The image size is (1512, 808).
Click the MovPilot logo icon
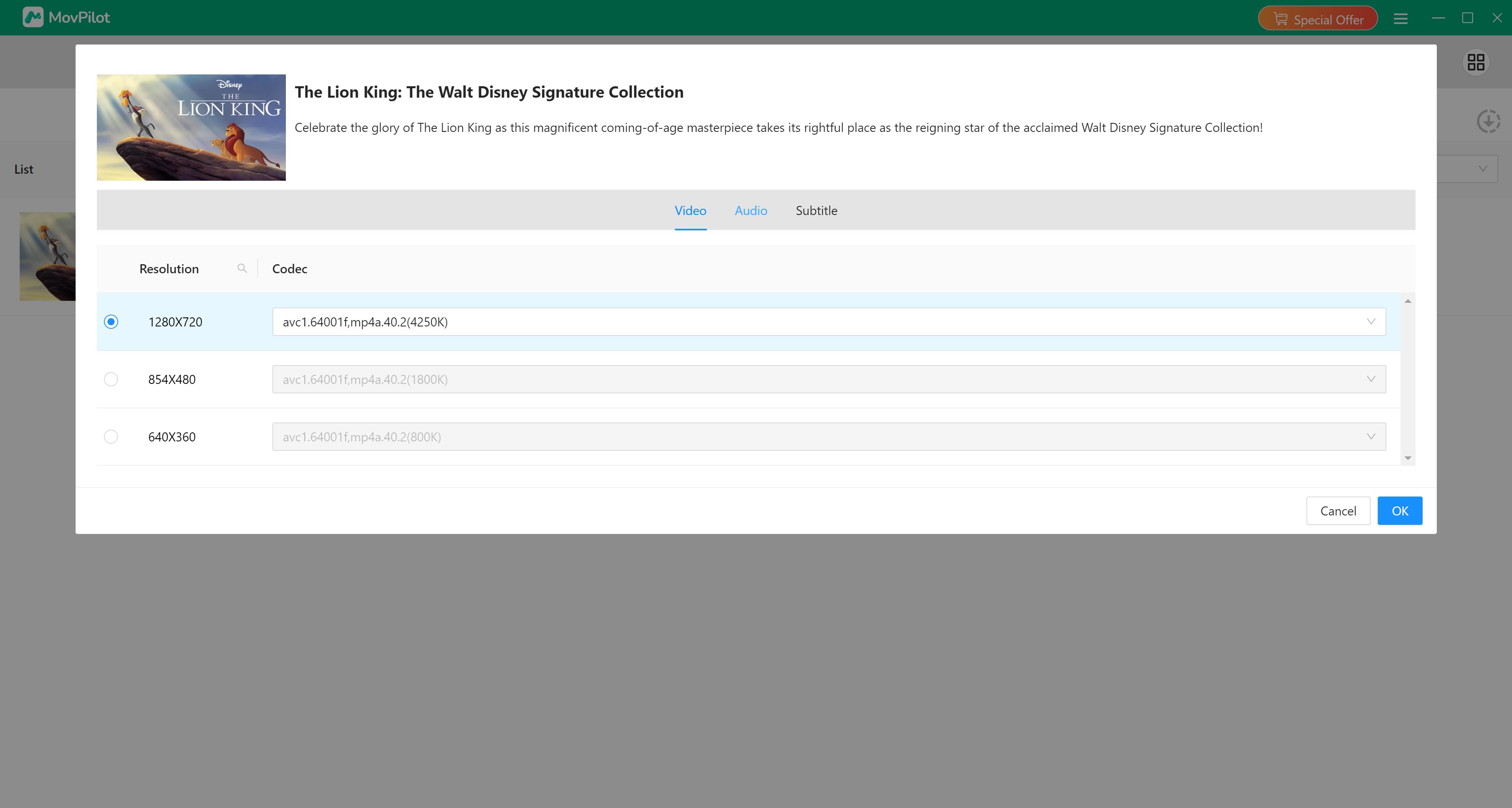click(33, 17)
